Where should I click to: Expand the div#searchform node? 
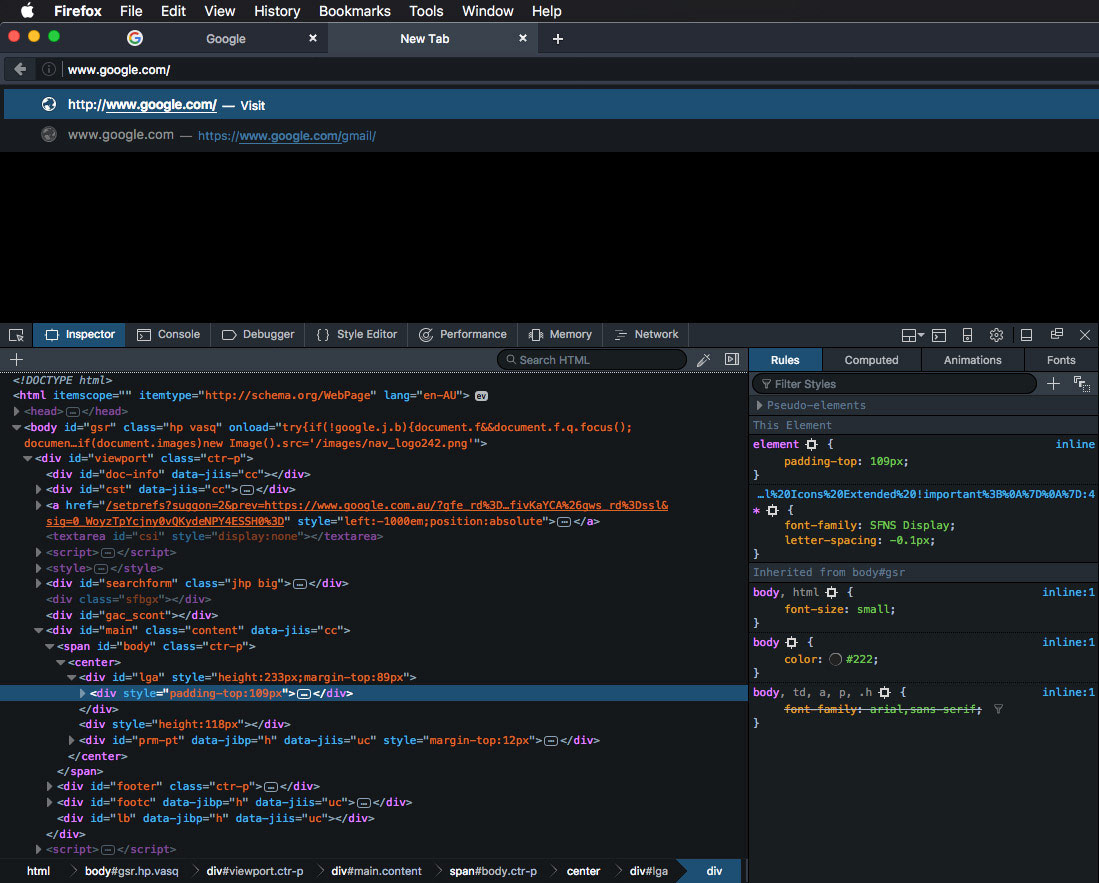pyautogui.click(x=39, y=583)
